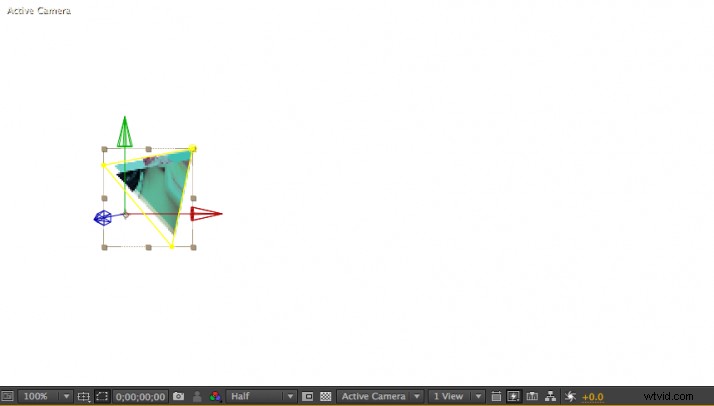Viewport: 714px width, 406px height.
Task: Click the green Y-axis arrow handle
Action: [125, 132]
